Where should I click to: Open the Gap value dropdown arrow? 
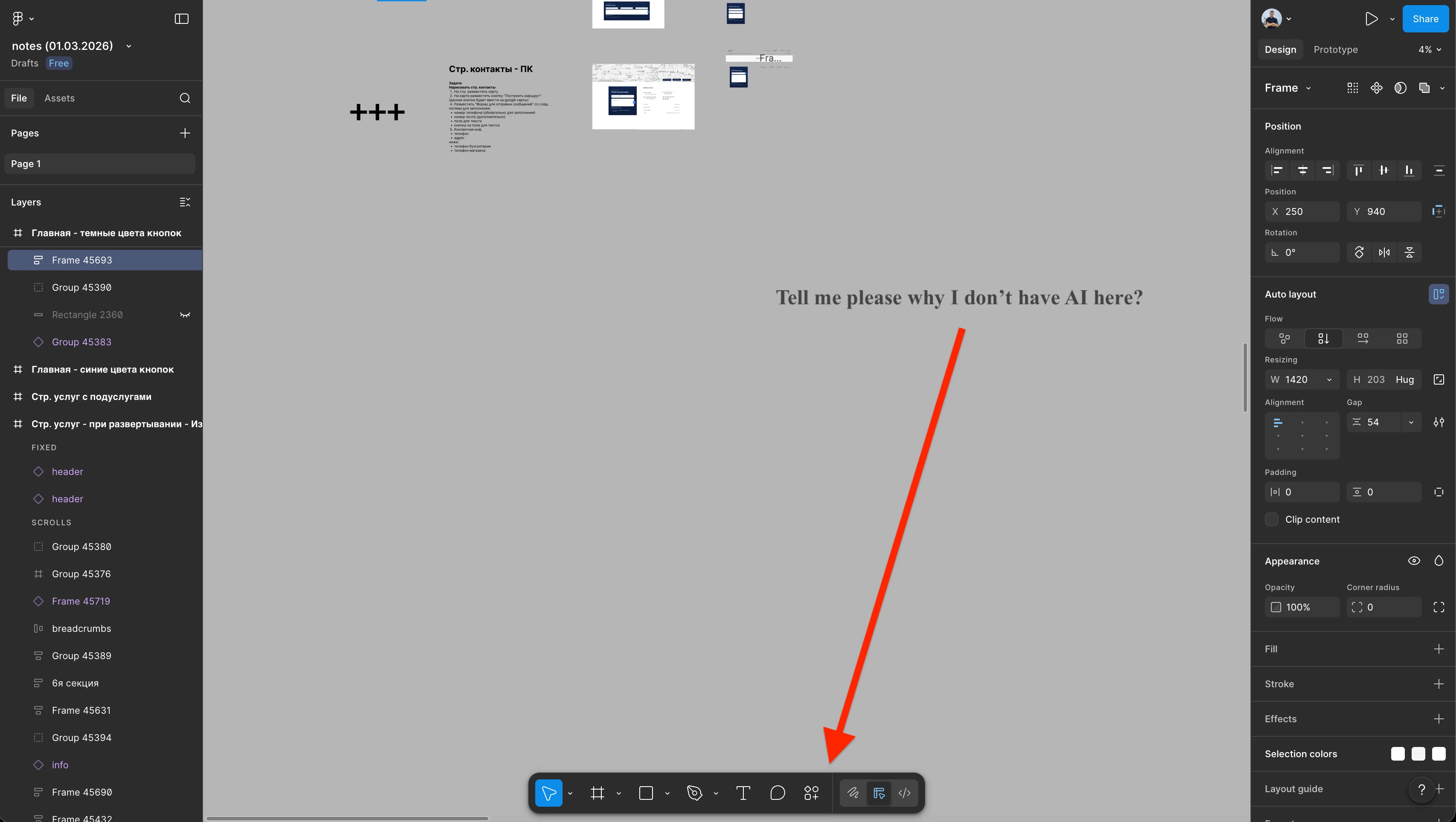[1411, 422]
